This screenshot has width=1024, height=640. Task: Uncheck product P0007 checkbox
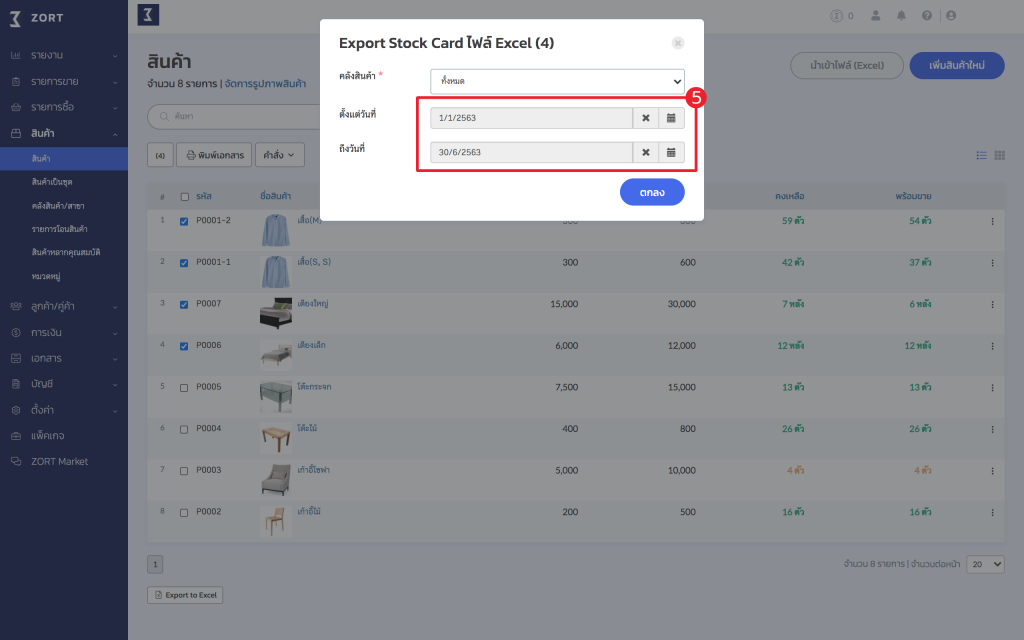pyautogui.click(x=183, y=304)
